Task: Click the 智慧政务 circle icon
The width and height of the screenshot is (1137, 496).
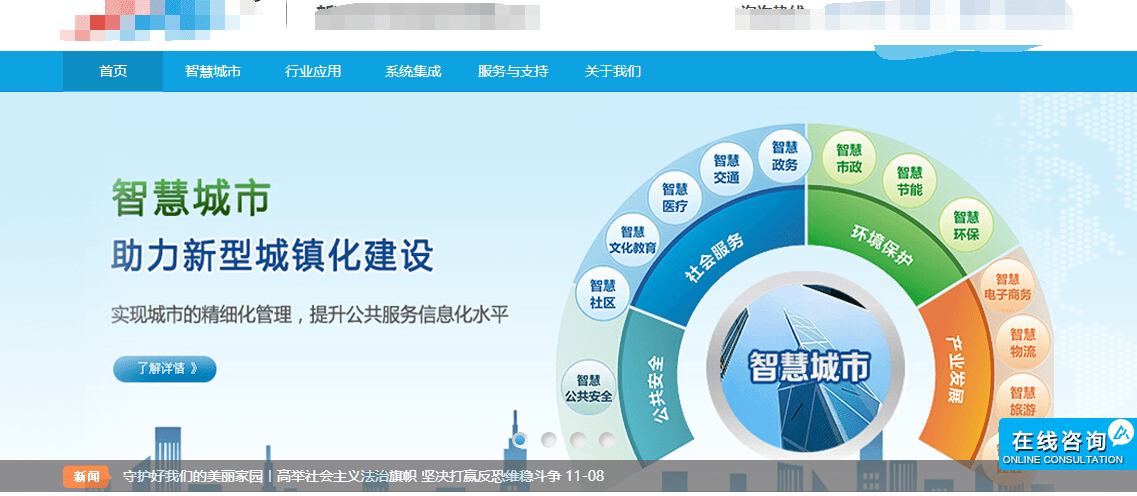Action: [x=784, y=156]
